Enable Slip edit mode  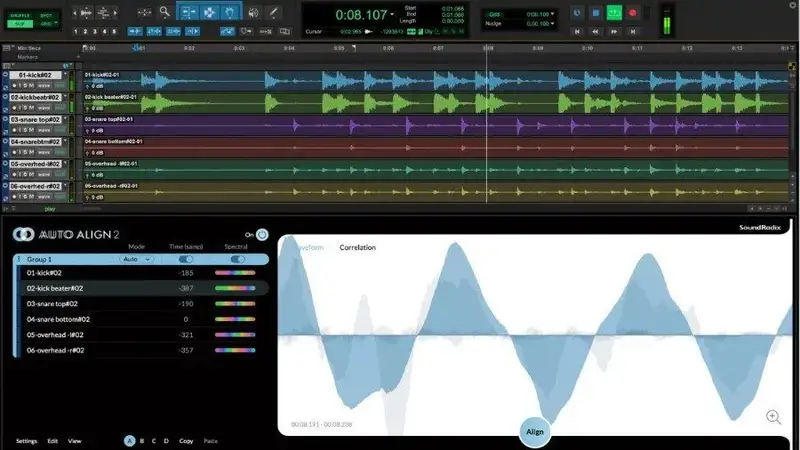click(x=20, y=24)
